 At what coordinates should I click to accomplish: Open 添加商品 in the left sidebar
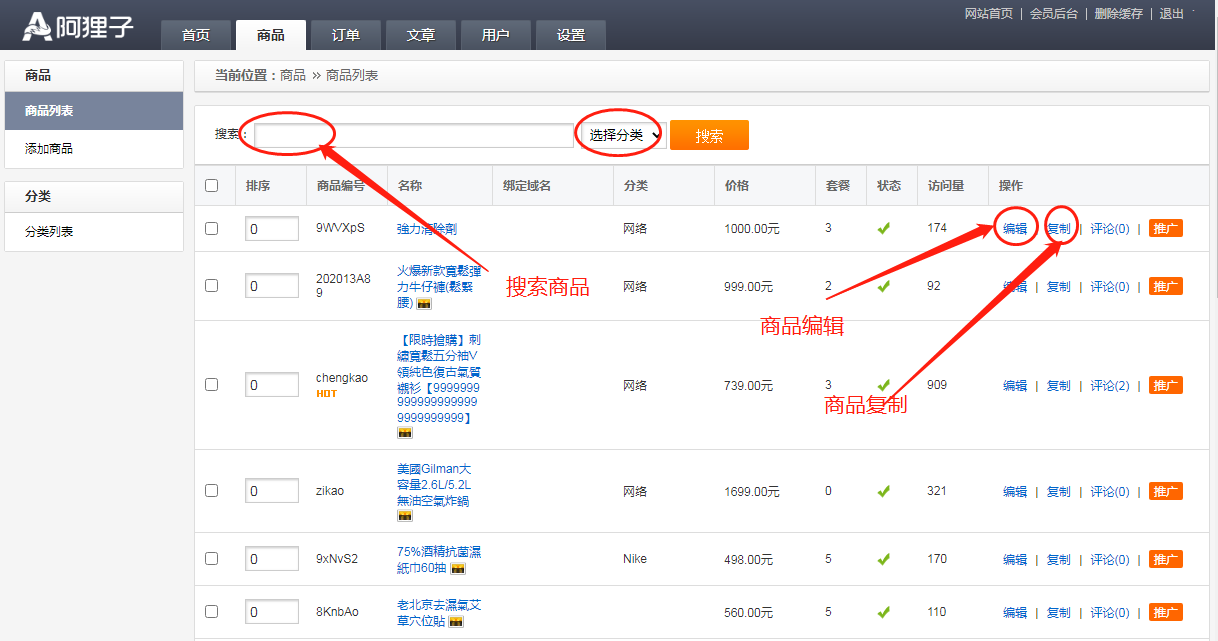(49, 149)
